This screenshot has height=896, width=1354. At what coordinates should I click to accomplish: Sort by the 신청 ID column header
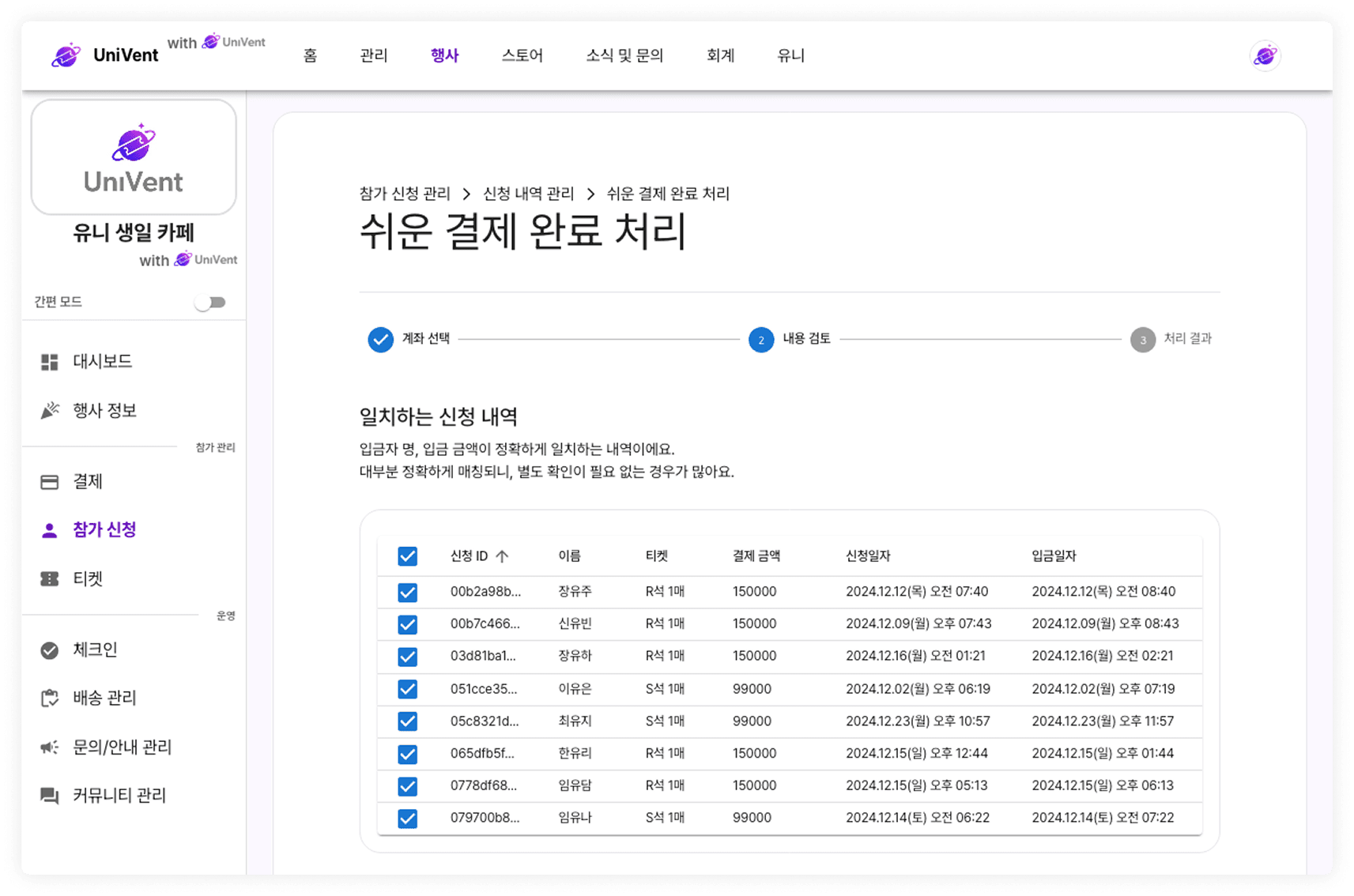point(469,556)
